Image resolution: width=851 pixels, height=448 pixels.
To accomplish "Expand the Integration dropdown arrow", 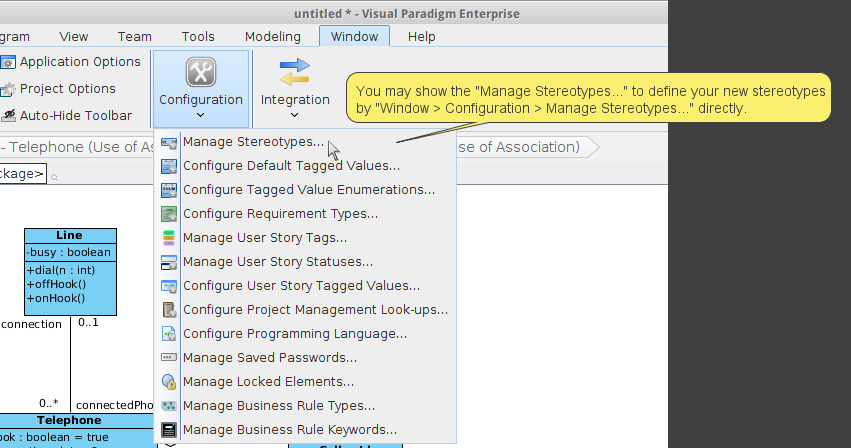I will click(295, 115).
